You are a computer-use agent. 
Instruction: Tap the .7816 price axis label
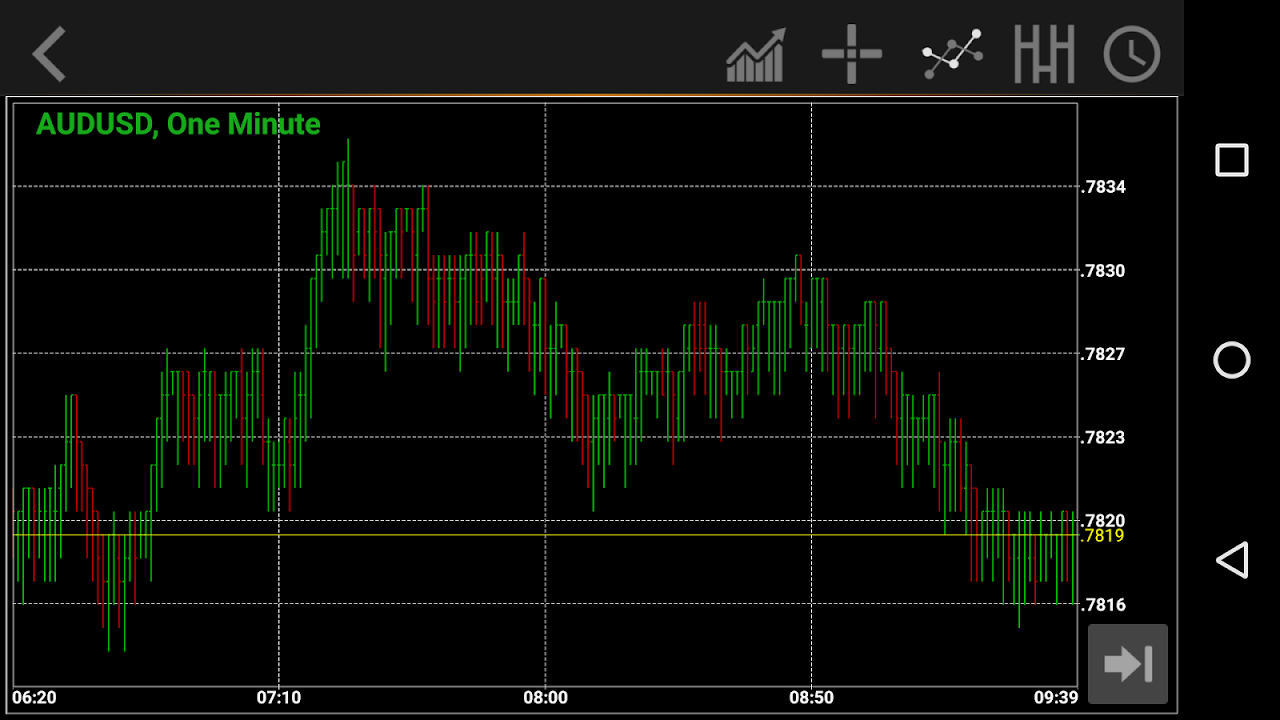pos(1103,604)
